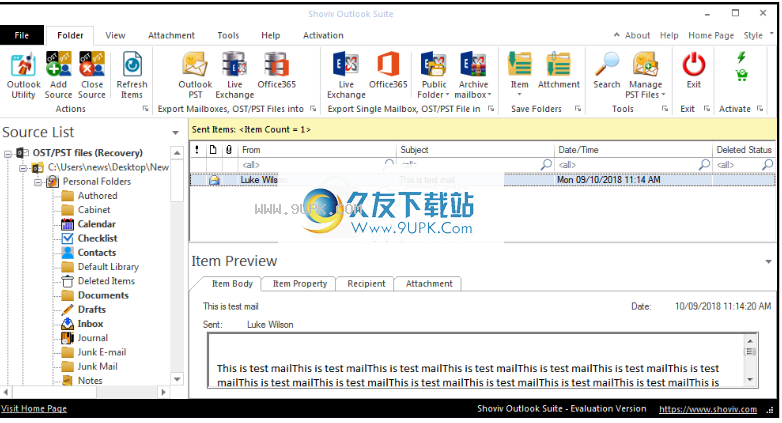
Task: Open the Help ribbon tab
Action: click(270, 35)
